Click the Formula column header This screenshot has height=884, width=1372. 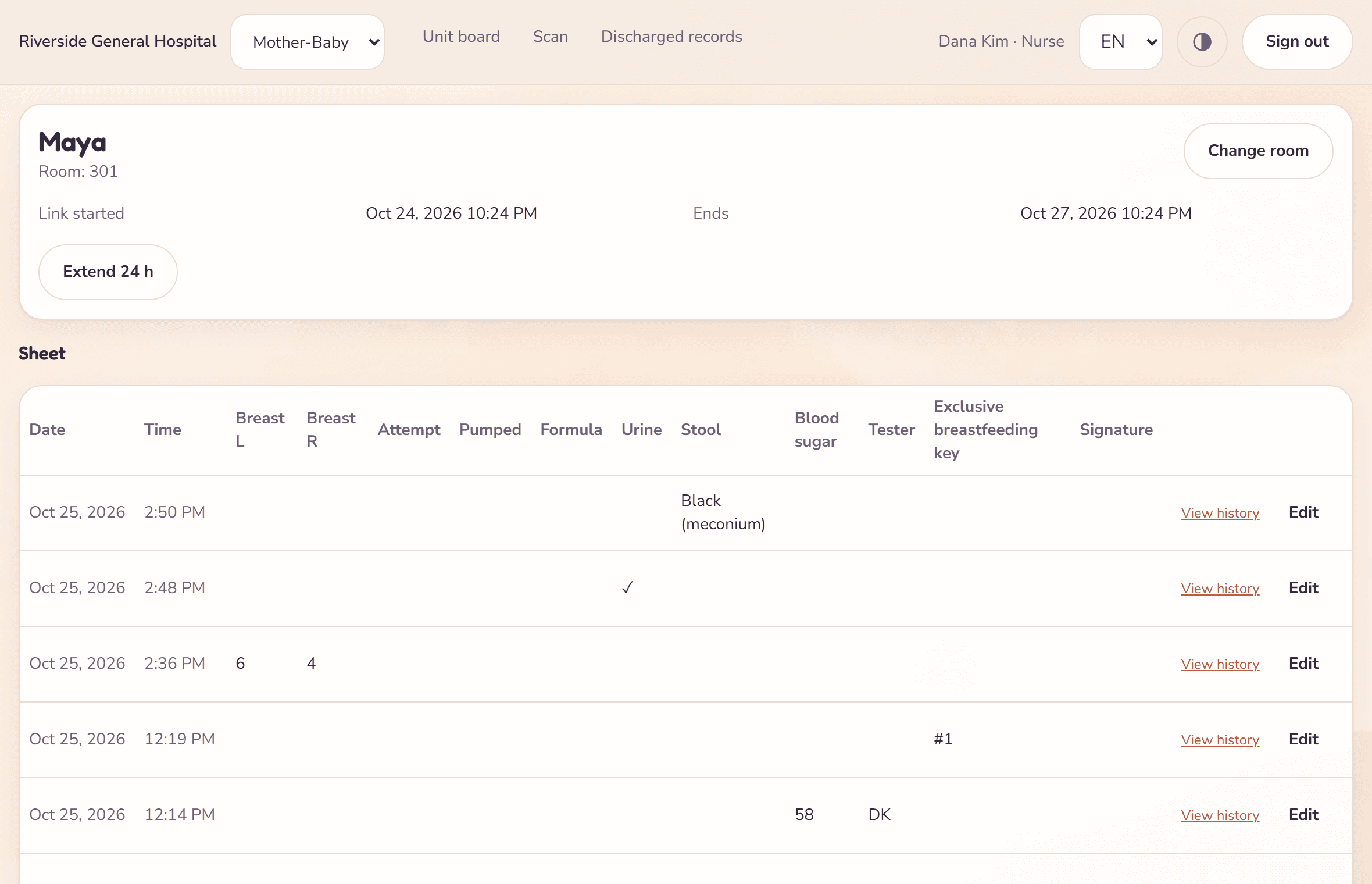pyautogui.click(x=571, y=430)
